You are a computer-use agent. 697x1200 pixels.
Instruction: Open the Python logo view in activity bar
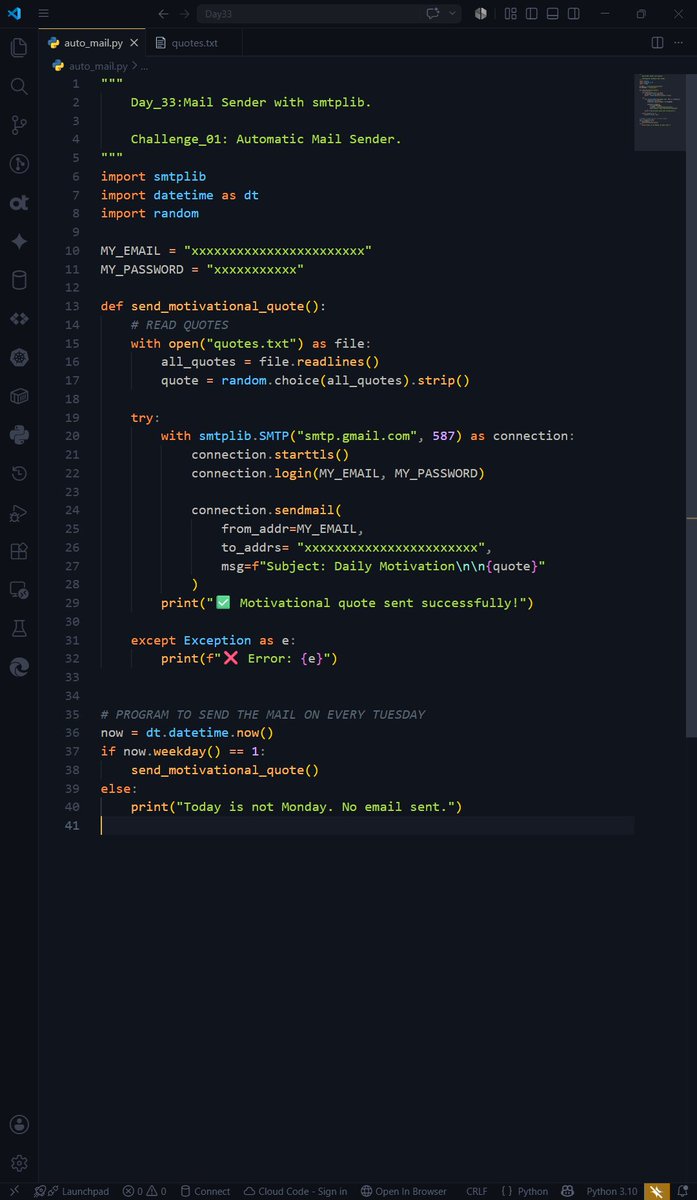click(x=19, y=434)
